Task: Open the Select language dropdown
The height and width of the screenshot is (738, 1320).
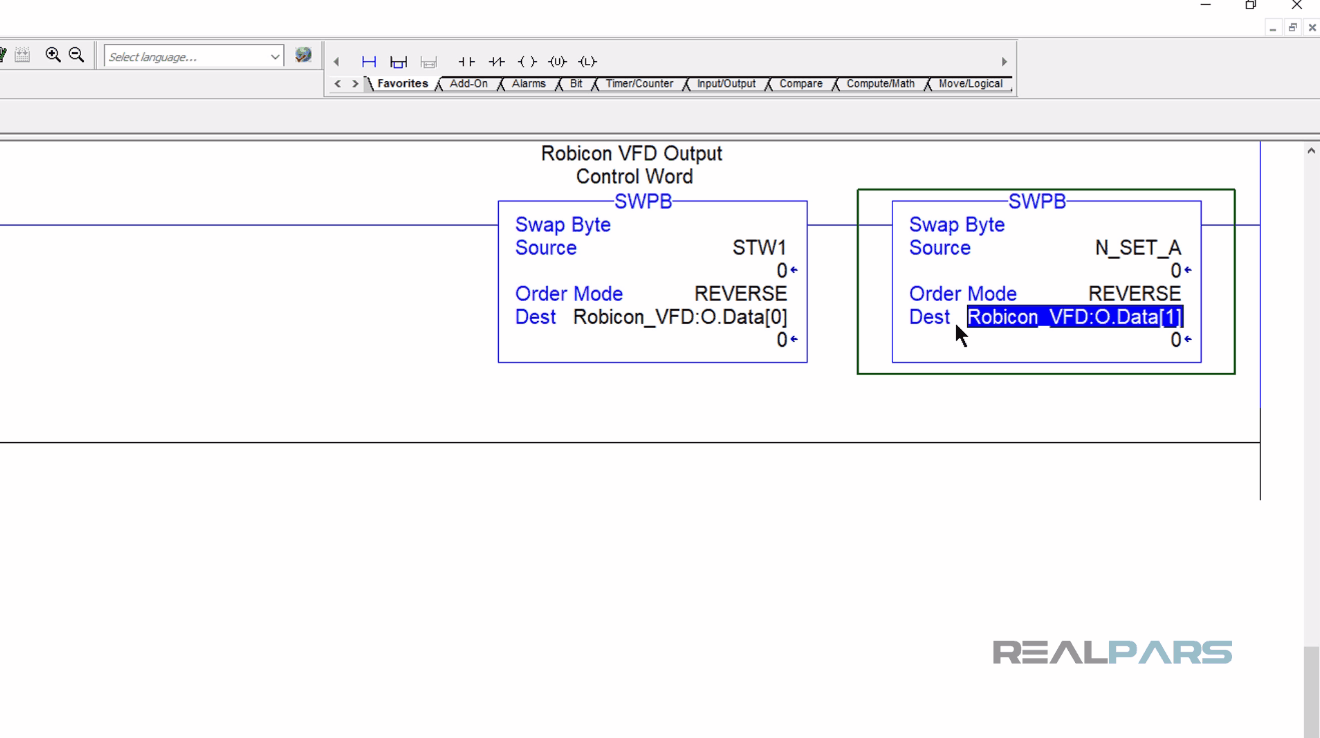Action: point(277,55)
